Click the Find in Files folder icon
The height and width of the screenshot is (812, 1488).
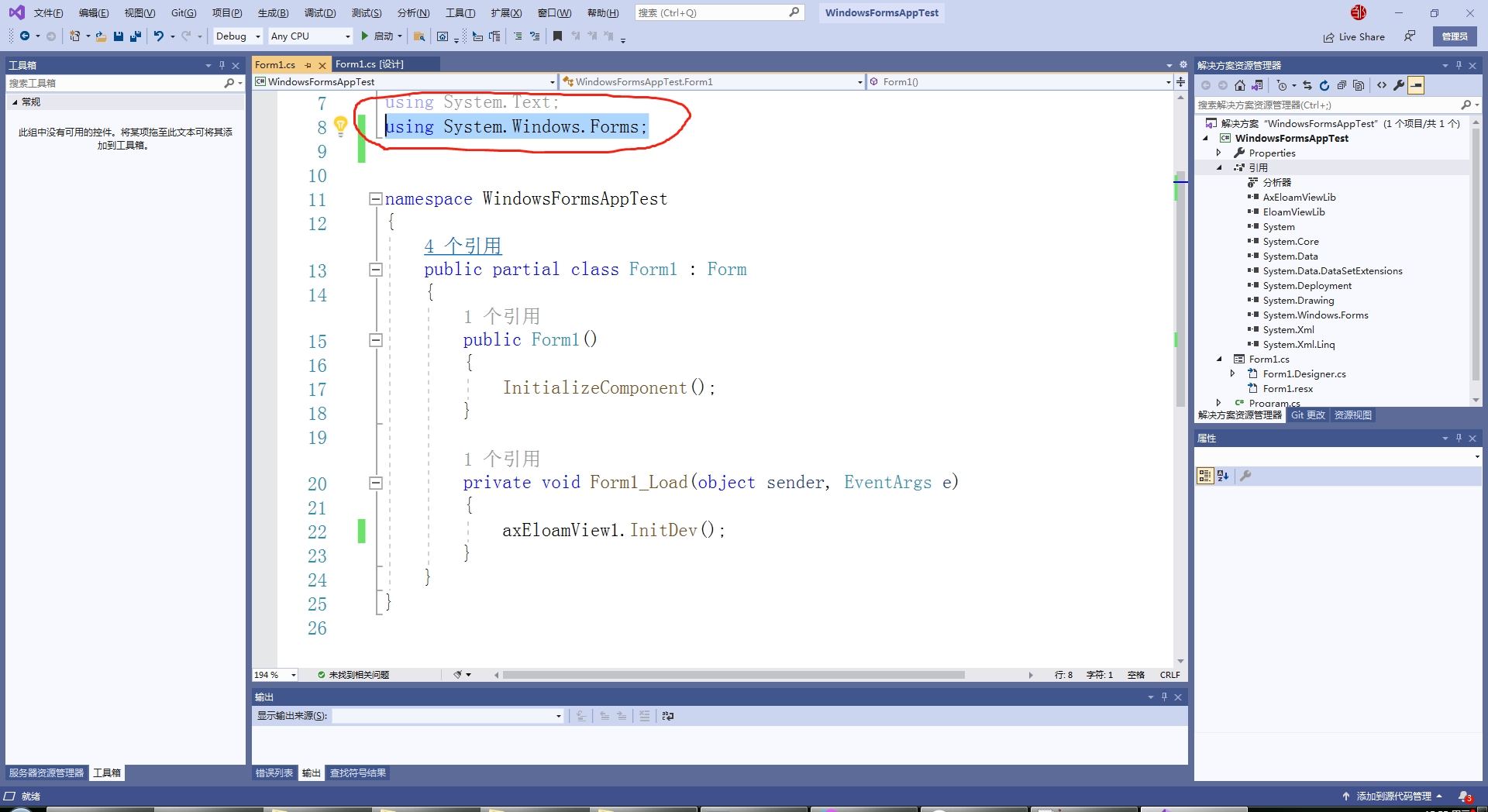click(x=418, y=36)
